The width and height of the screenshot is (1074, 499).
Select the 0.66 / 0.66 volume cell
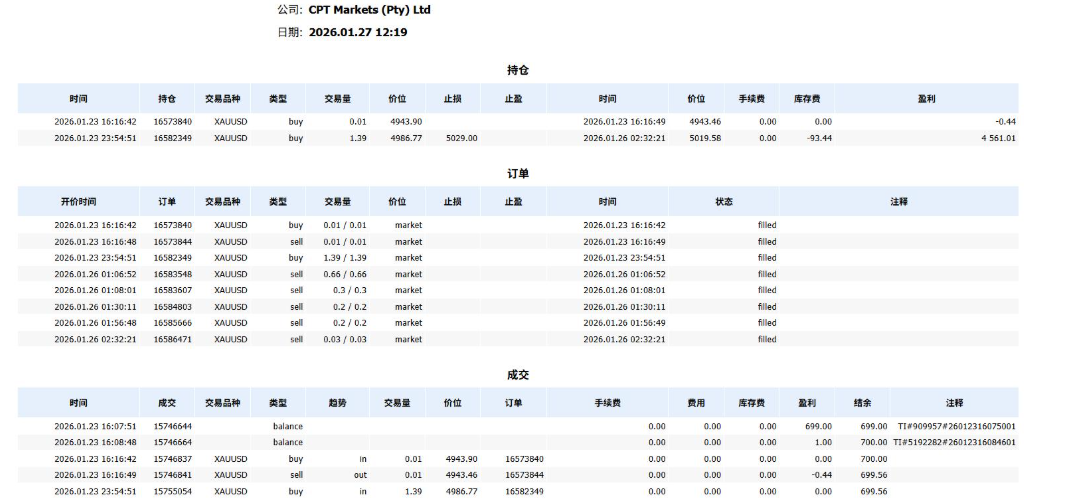(x=344, y=274)
